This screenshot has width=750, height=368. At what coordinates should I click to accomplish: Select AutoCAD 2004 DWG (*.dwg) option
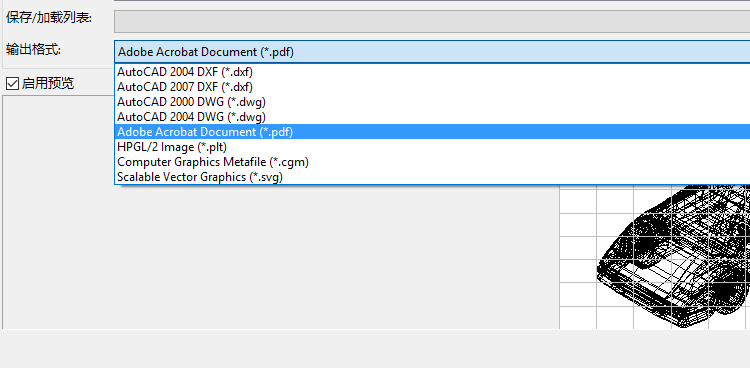[x=432, y=116]
